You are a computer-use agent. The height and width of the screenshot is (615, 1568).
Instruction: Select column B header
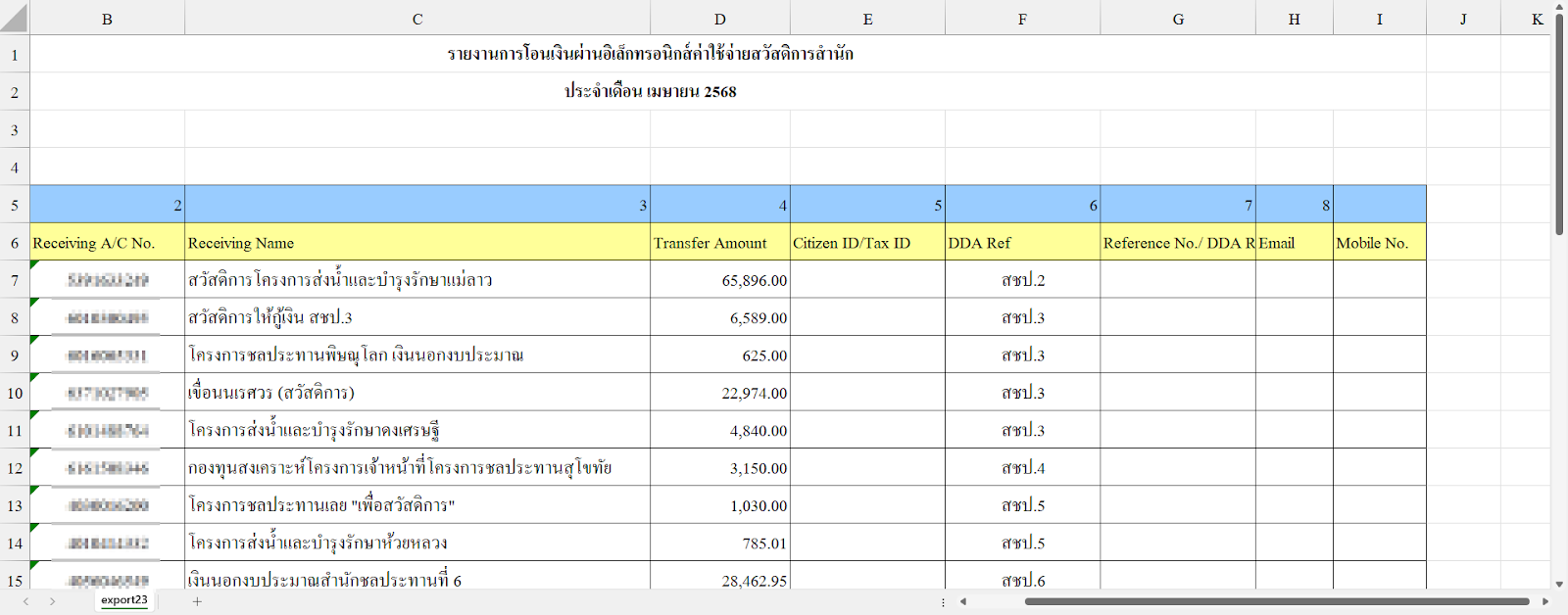pyautogui.click(x=107, y=19)
